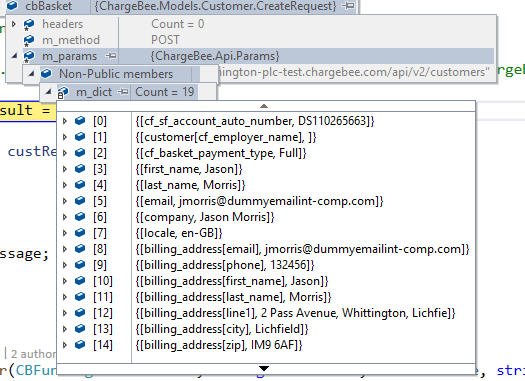525x381 pixels.
Task: Select the billing_address[phone] 132456 value
Action: click(225, 265)
